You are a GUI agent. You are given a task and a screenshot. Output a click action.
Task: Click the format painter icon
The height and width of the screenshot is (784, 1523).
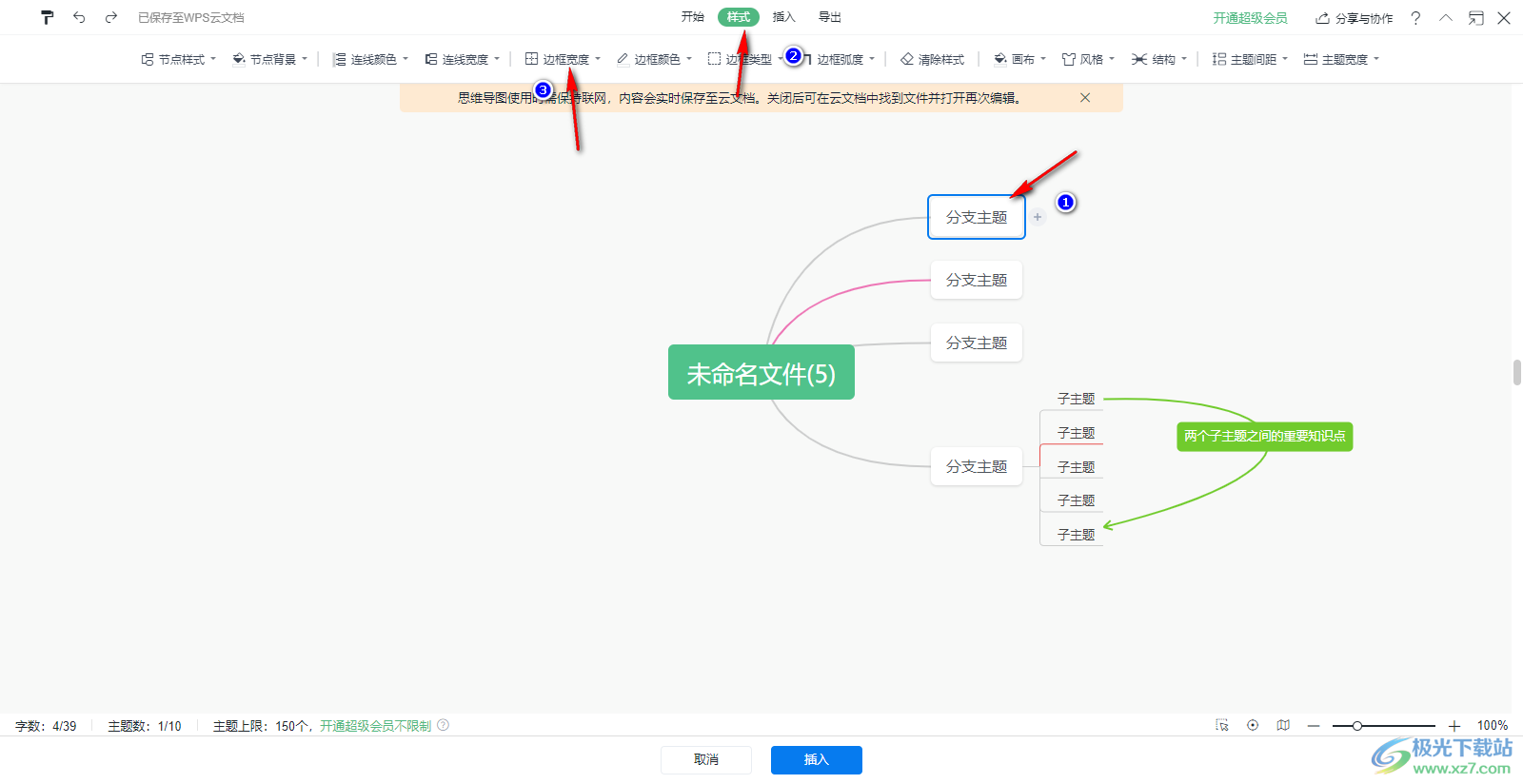coord(47,17)
